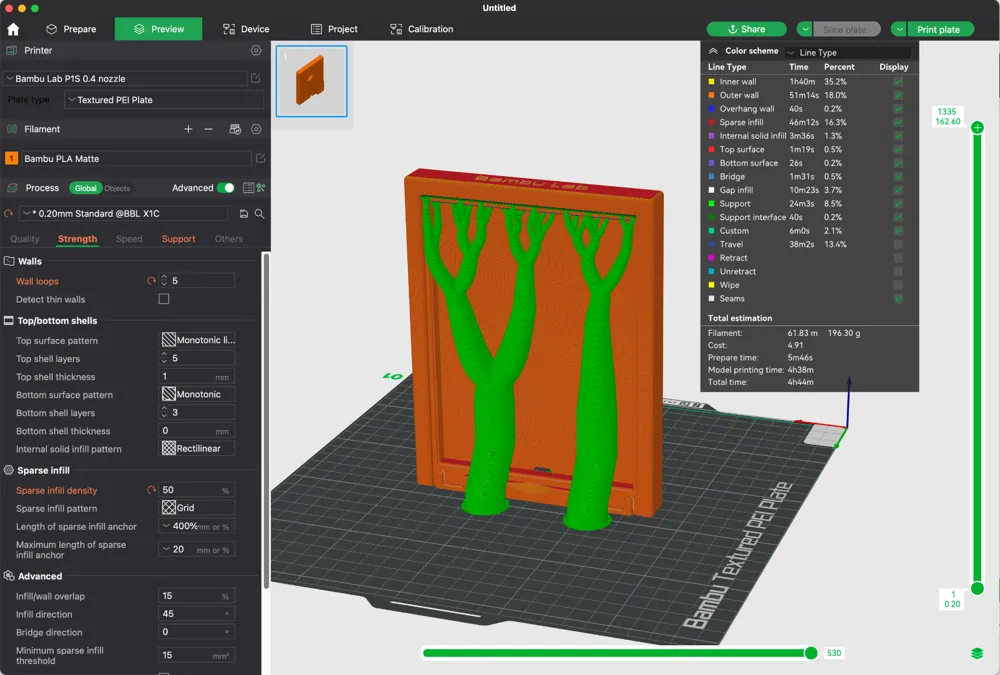Expand the Sparse infill pattern dropdown
This screenshot has width=1000, height=675.
click(x=197, y=508)
